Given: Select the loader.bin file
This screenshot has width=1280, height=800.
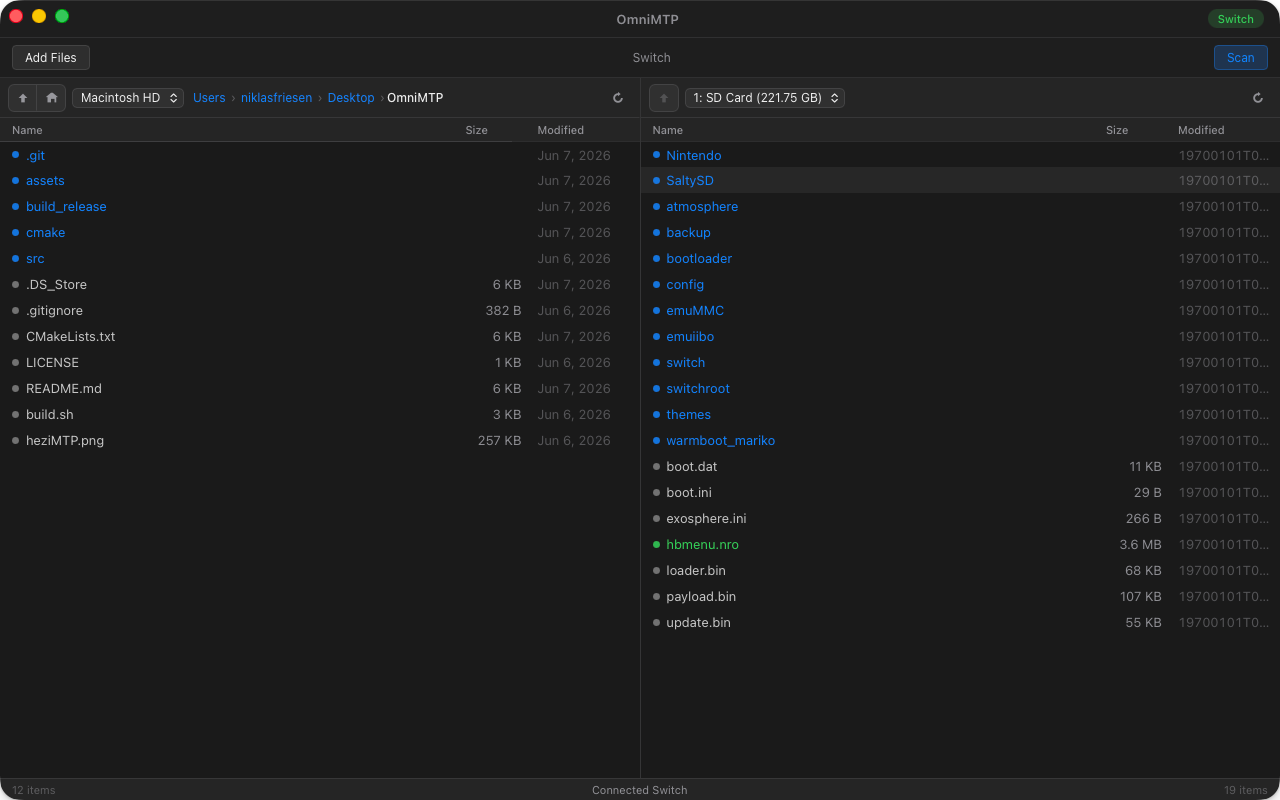Looking at the screenshot, I should (x=960, y=571).
